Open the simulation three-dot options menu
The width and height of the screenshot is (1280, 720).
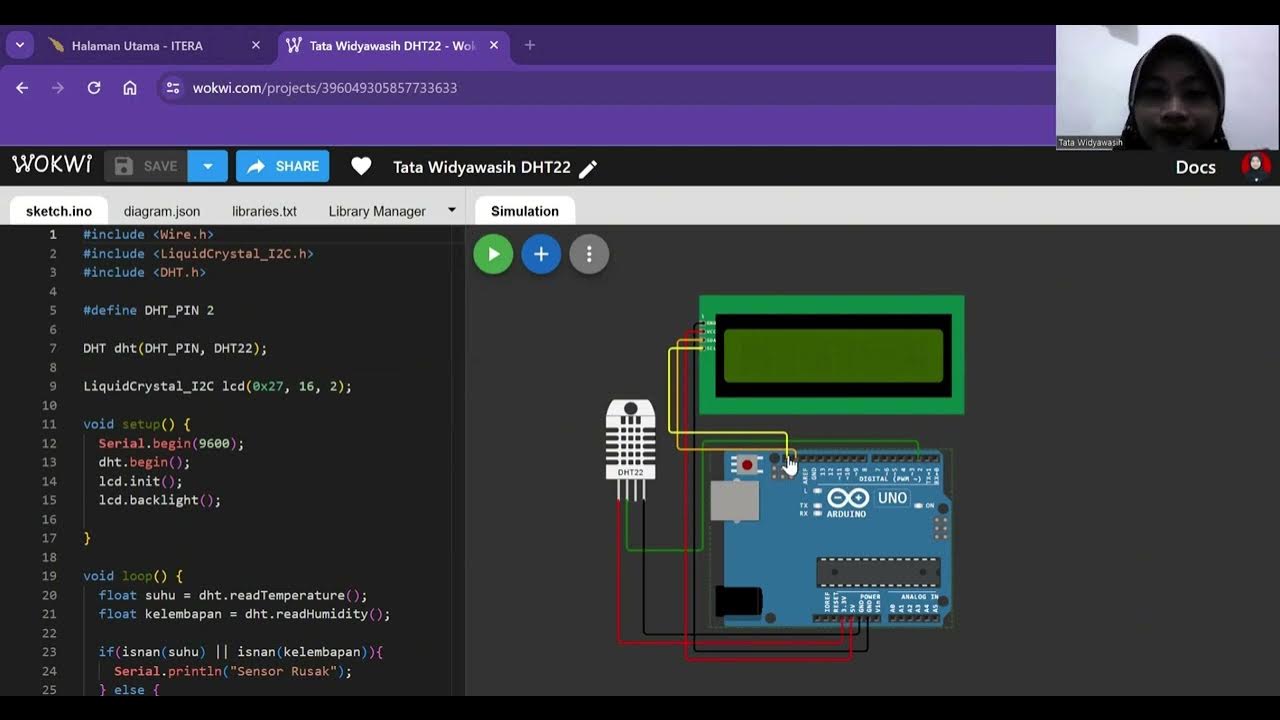point(589,254)
